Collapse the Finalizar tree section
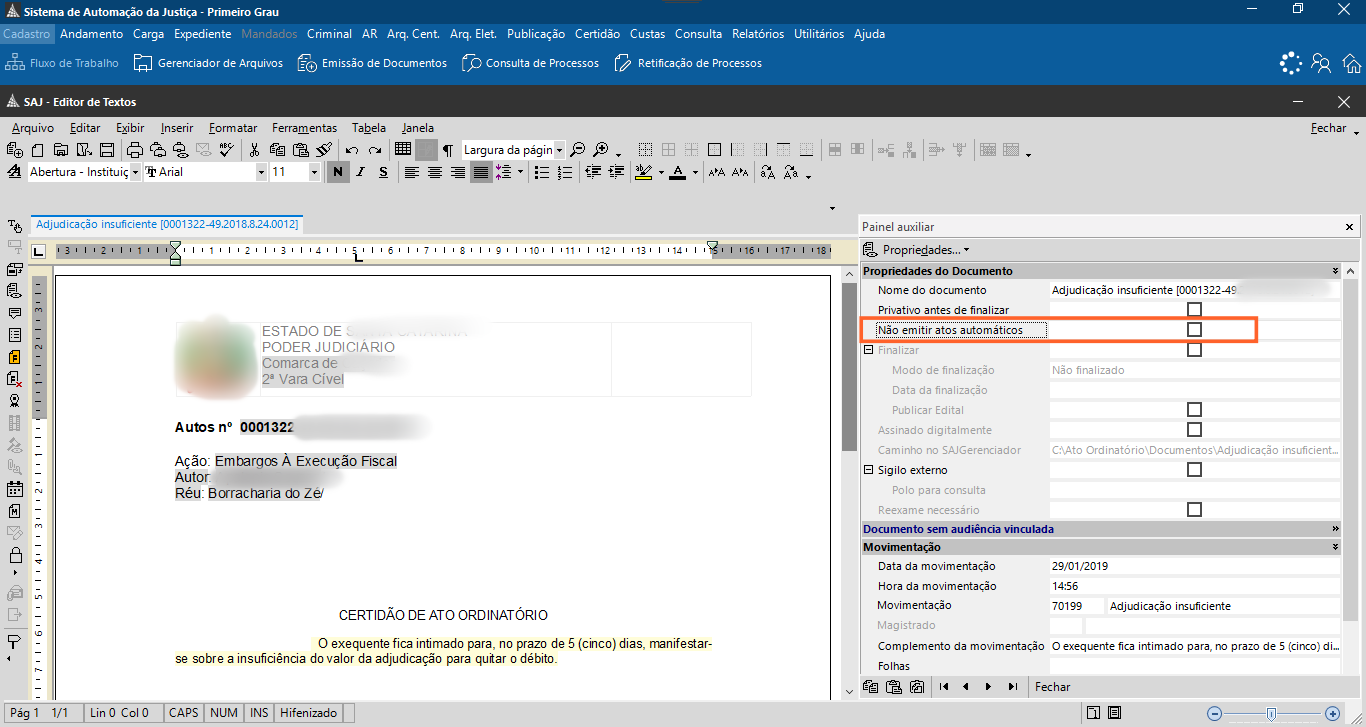The width and height of the screenshot is (1366, 727). 868,350
